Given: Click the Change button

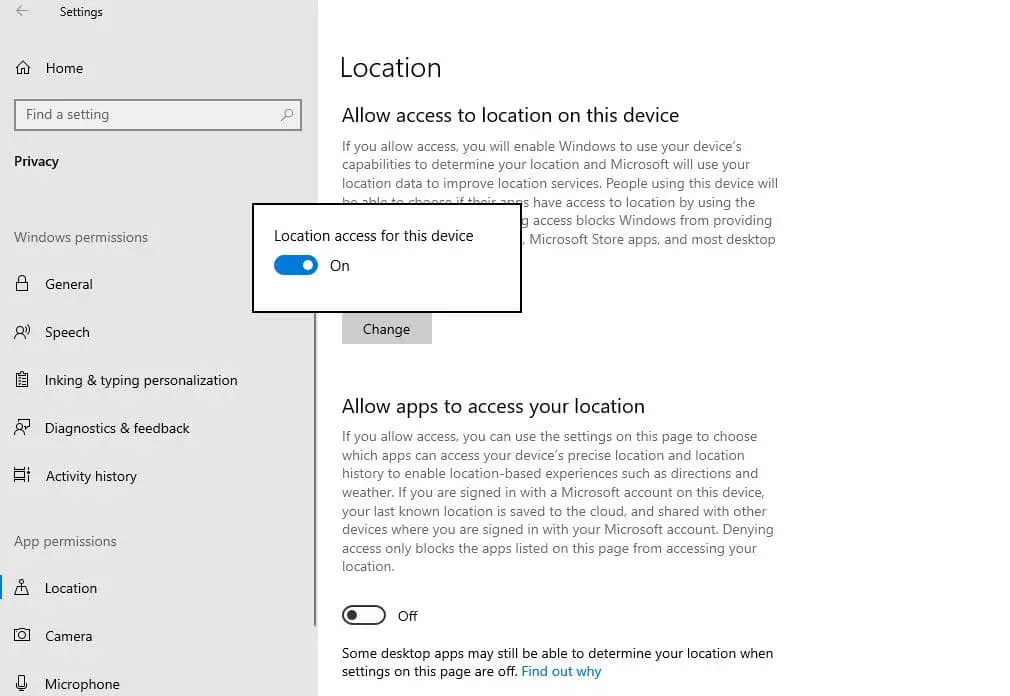Looking at the screenshot, I should click(x=386, y=328).
